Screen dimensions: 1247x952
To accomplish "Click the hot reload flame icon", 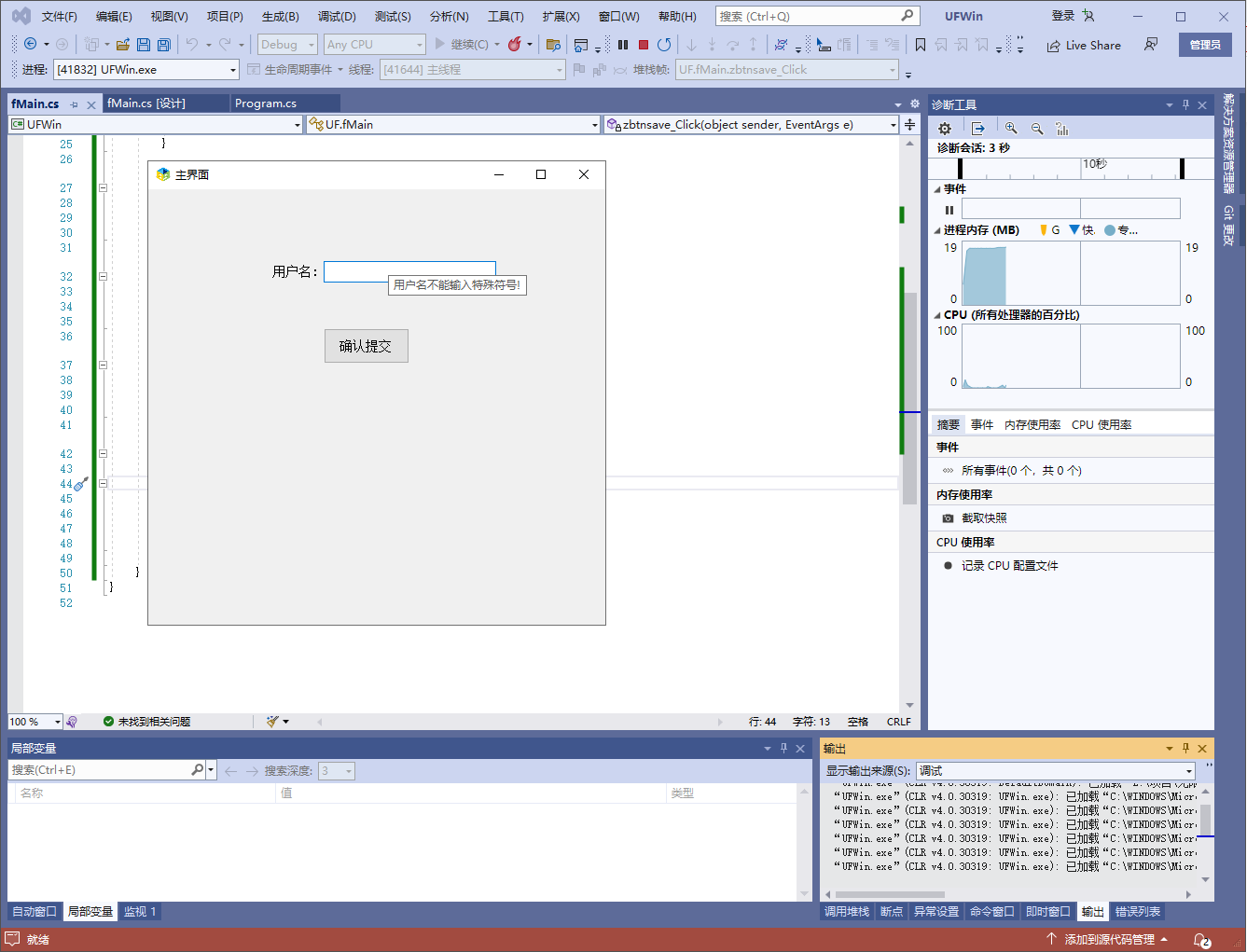I will click(514, 44).
